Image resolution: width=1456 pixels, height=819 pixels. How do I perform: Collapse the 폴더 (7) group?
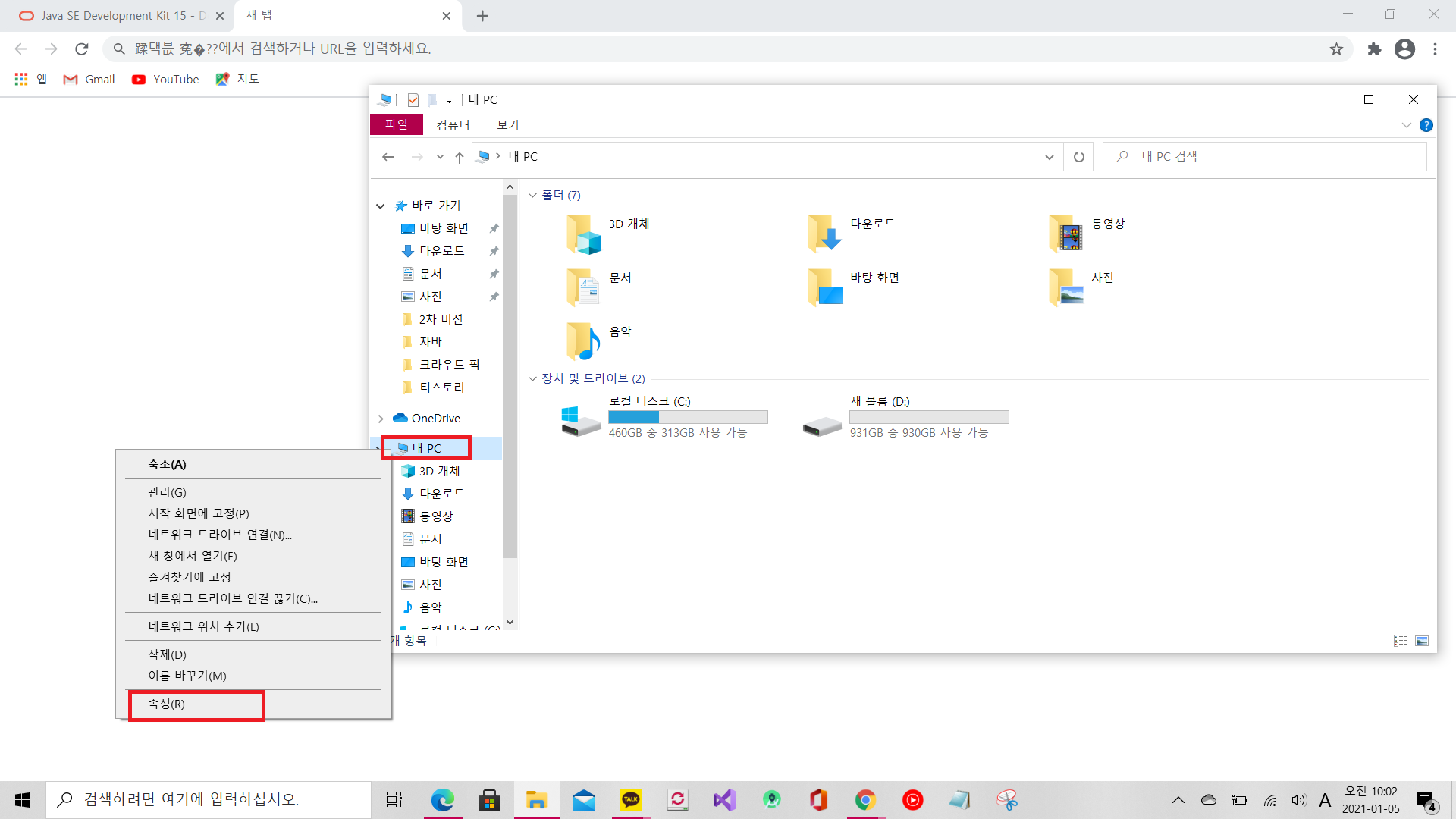532,196
